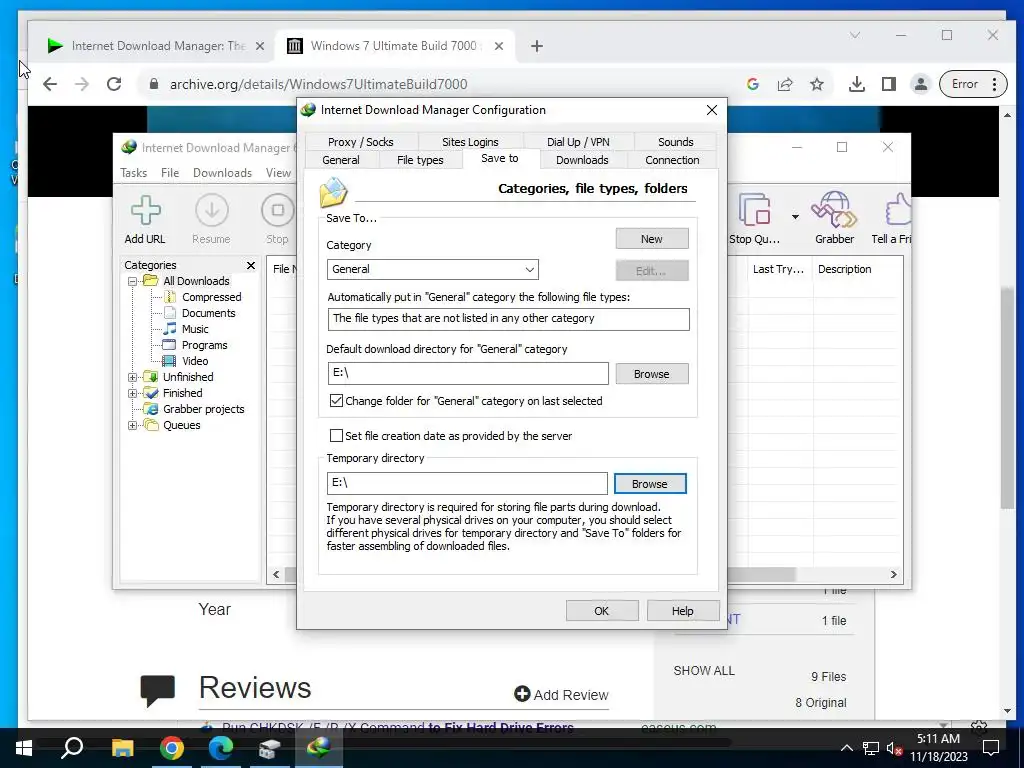
Task: Select Grabber projects in category tree
Action: 203,409
